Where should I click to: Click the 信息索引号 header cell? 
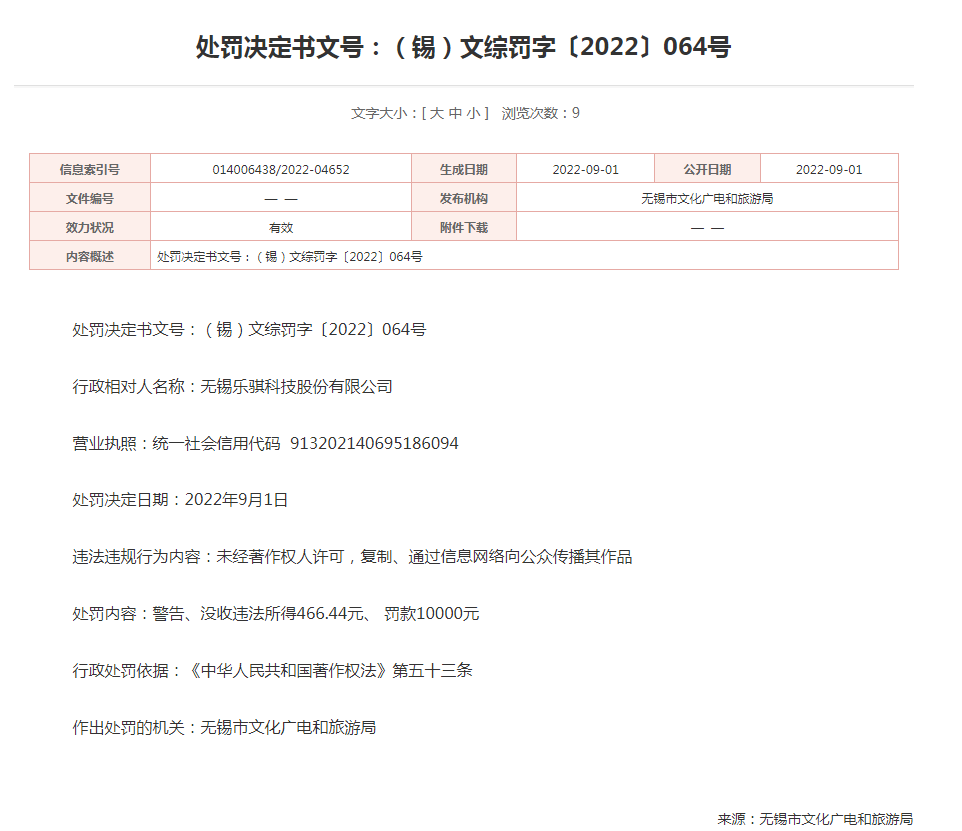pyautogui.click(x=90, y=170)
